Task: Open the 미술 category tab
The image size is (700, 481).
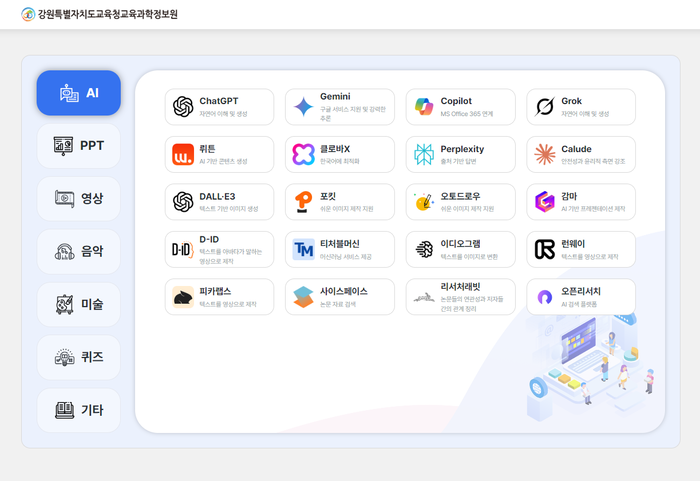Action: point(79,305)
